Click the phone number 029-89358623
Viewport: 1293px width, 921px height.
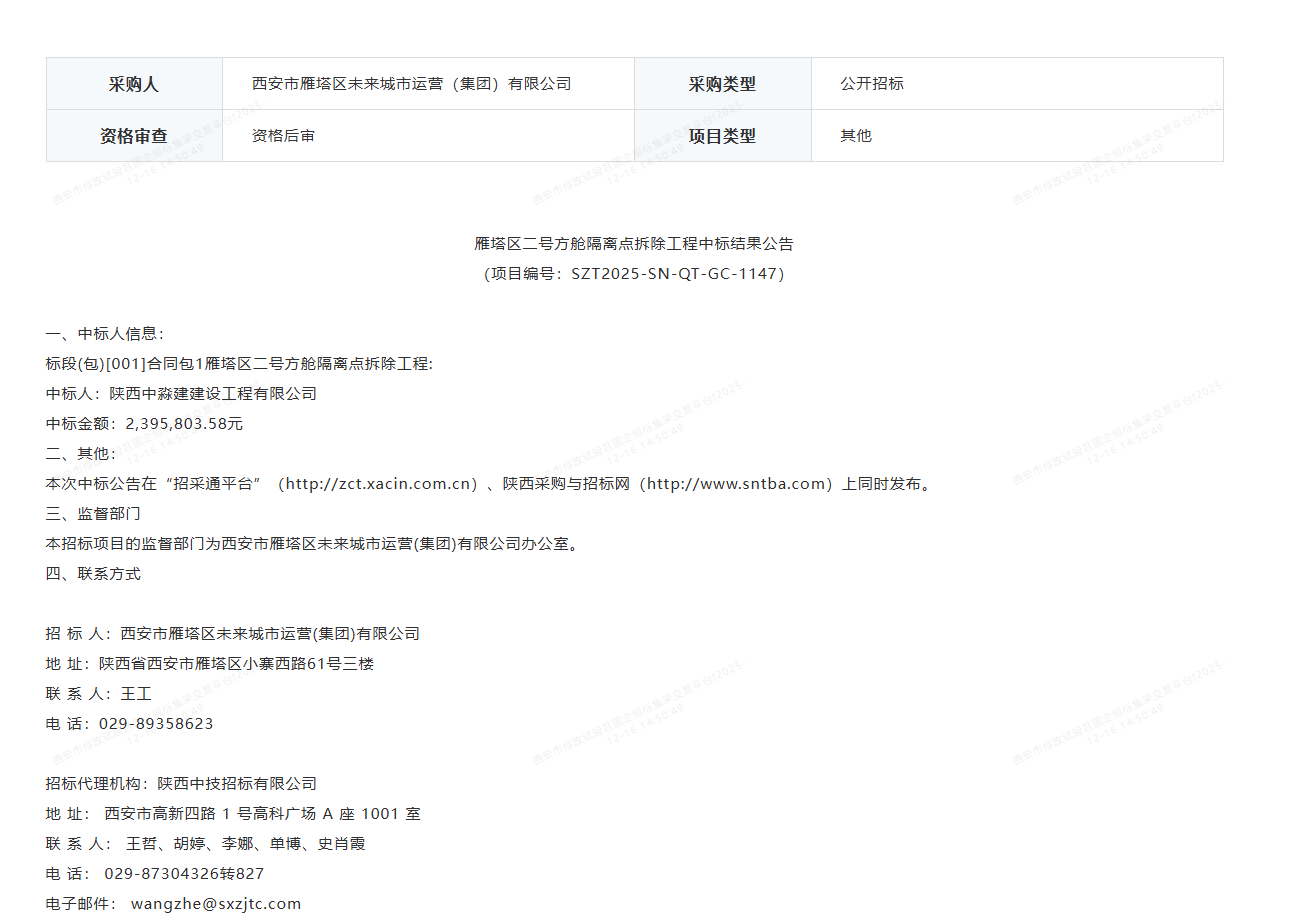(156, 724)
